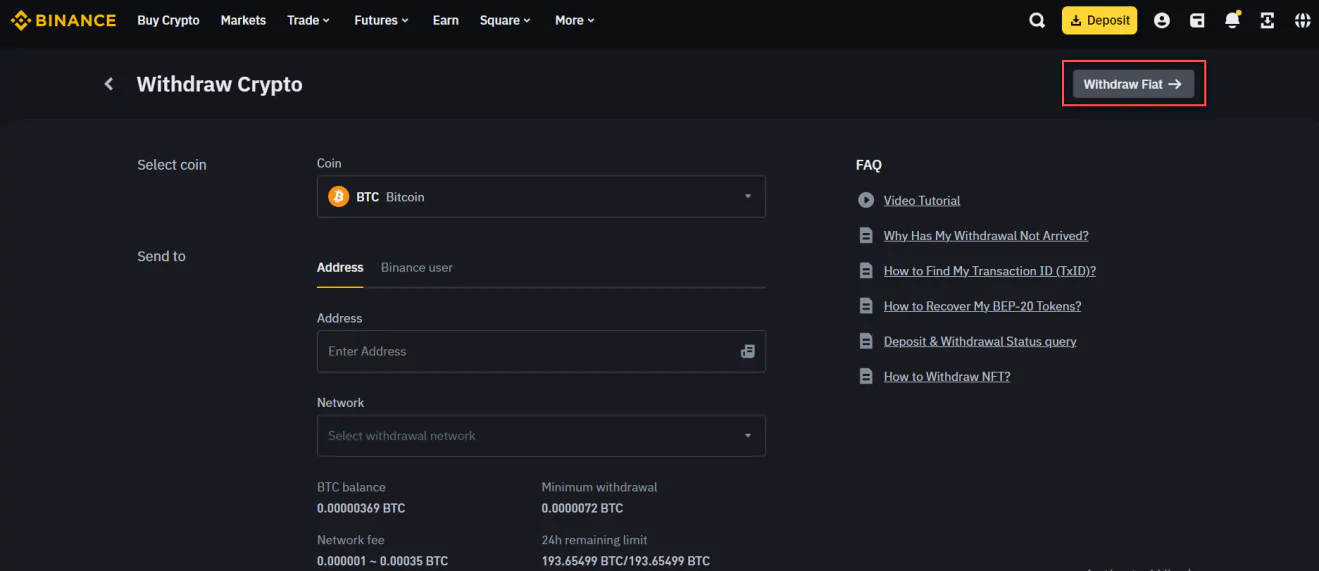This screenshot has height=571, width=1319.
Task: Click the Send to label
Action: pos(161,256)
